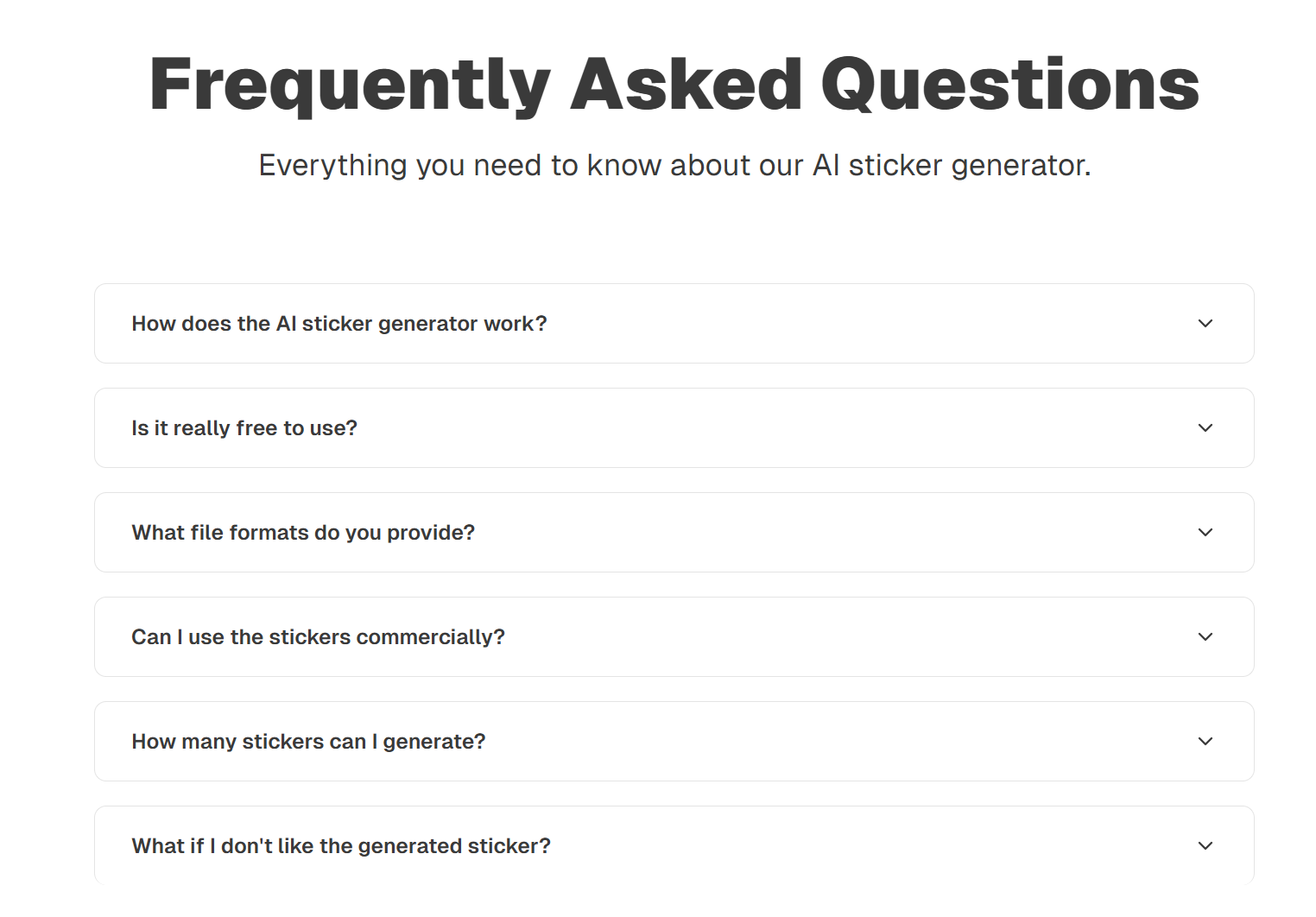Image resolution: width=1316 pixels, height=917 pixels.
Task: Open the question about commercial use
Action: pos(319,637)
